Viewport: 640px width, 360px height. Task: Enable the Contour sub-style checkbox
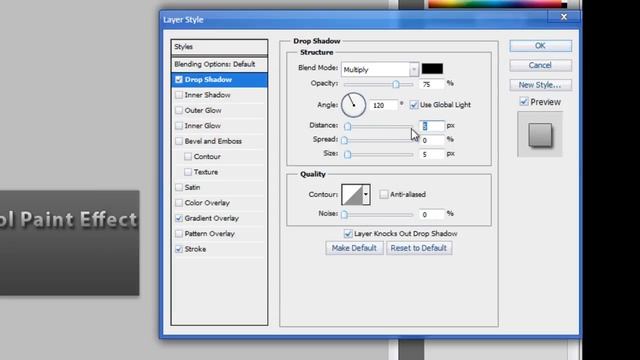(188, 157)
